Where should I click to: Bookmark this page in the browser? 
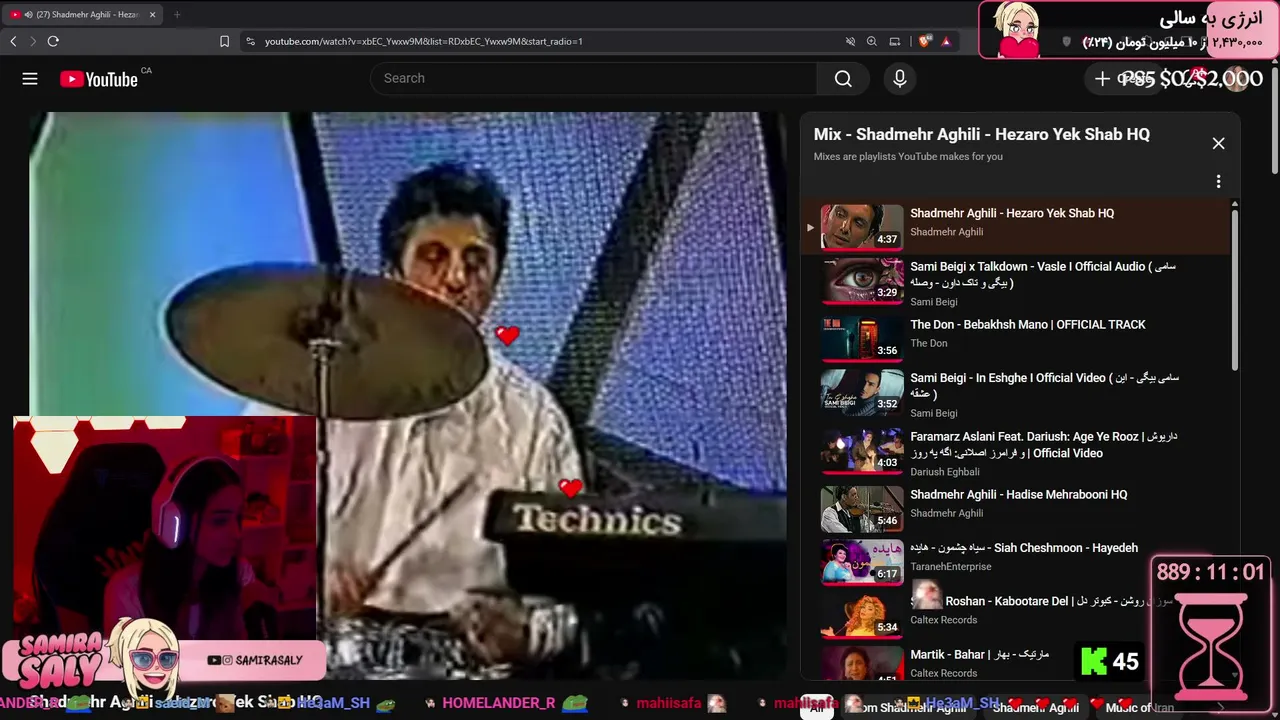224,41
